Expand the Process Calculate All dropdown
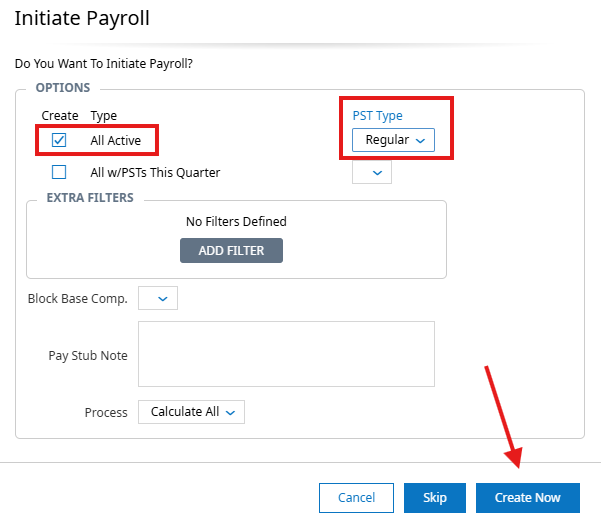This screenshot has height=523, width=601. click(191, 412)
